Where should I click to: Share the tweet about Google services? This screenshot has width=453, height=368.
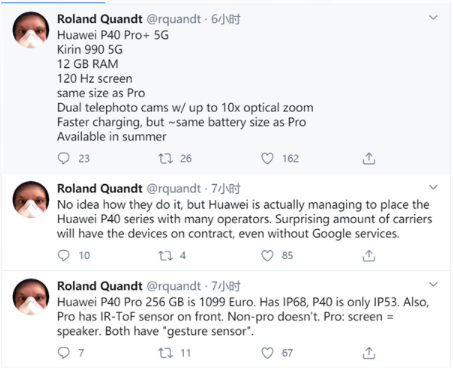pyautogui.click(x=369, y=256)
